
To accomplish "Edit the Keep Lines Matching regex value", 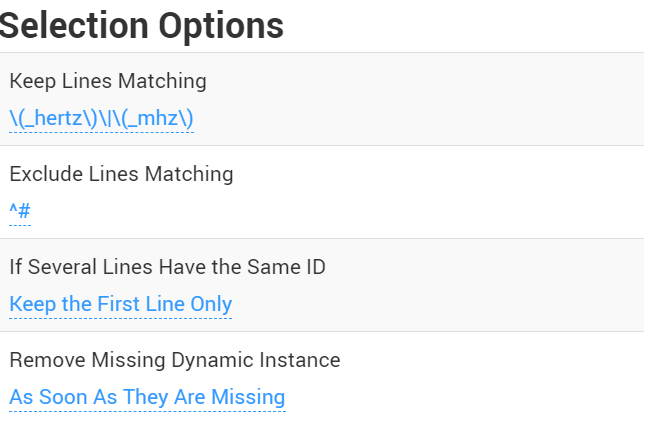I will pyautogui.click(x=101, y=118).
